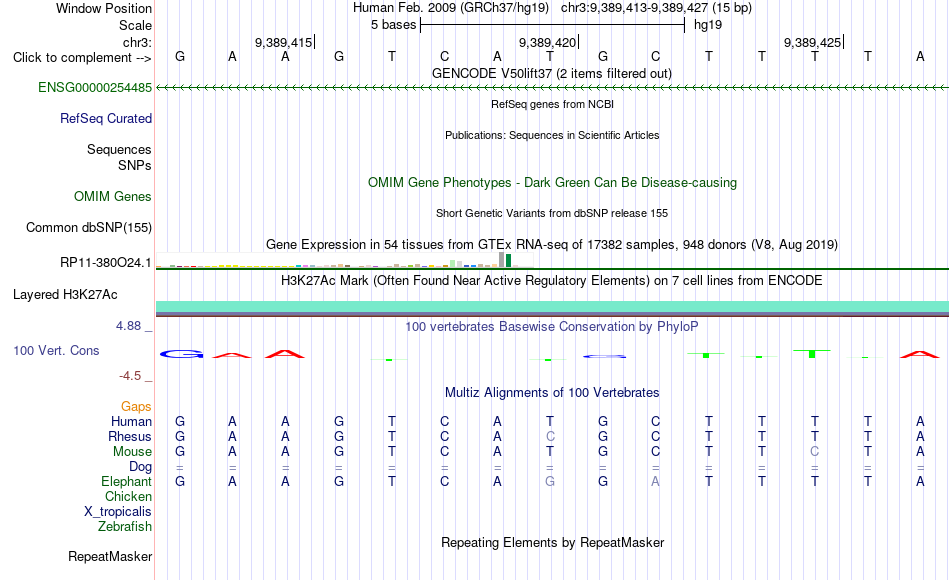Click Repeating Elements by RepeatMasker title

(x=552, y=542)
